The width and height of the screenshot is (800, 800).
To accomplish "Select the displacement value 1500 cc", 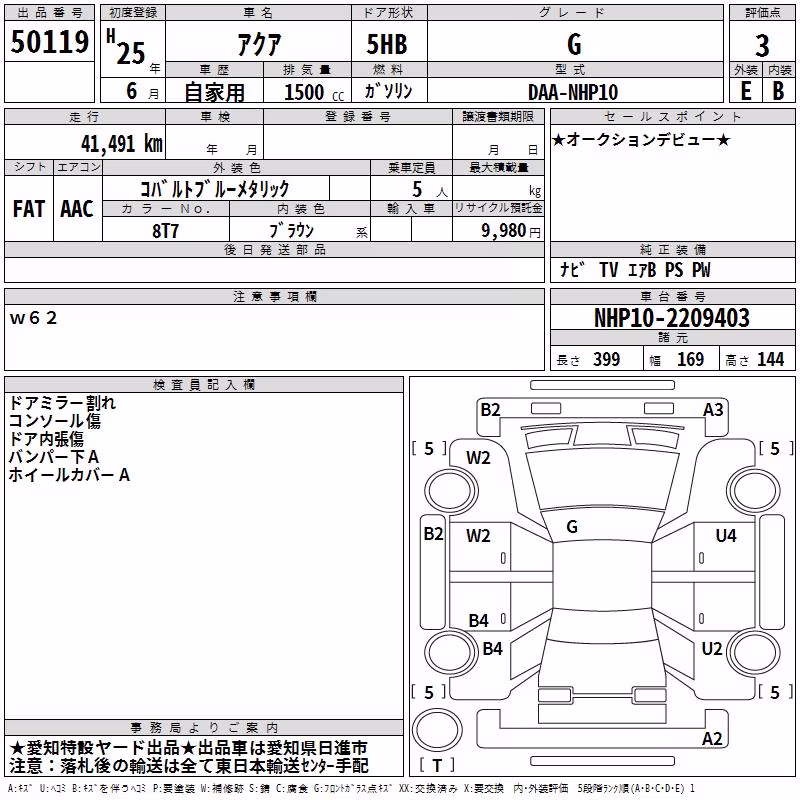I will tap(314, 92).
